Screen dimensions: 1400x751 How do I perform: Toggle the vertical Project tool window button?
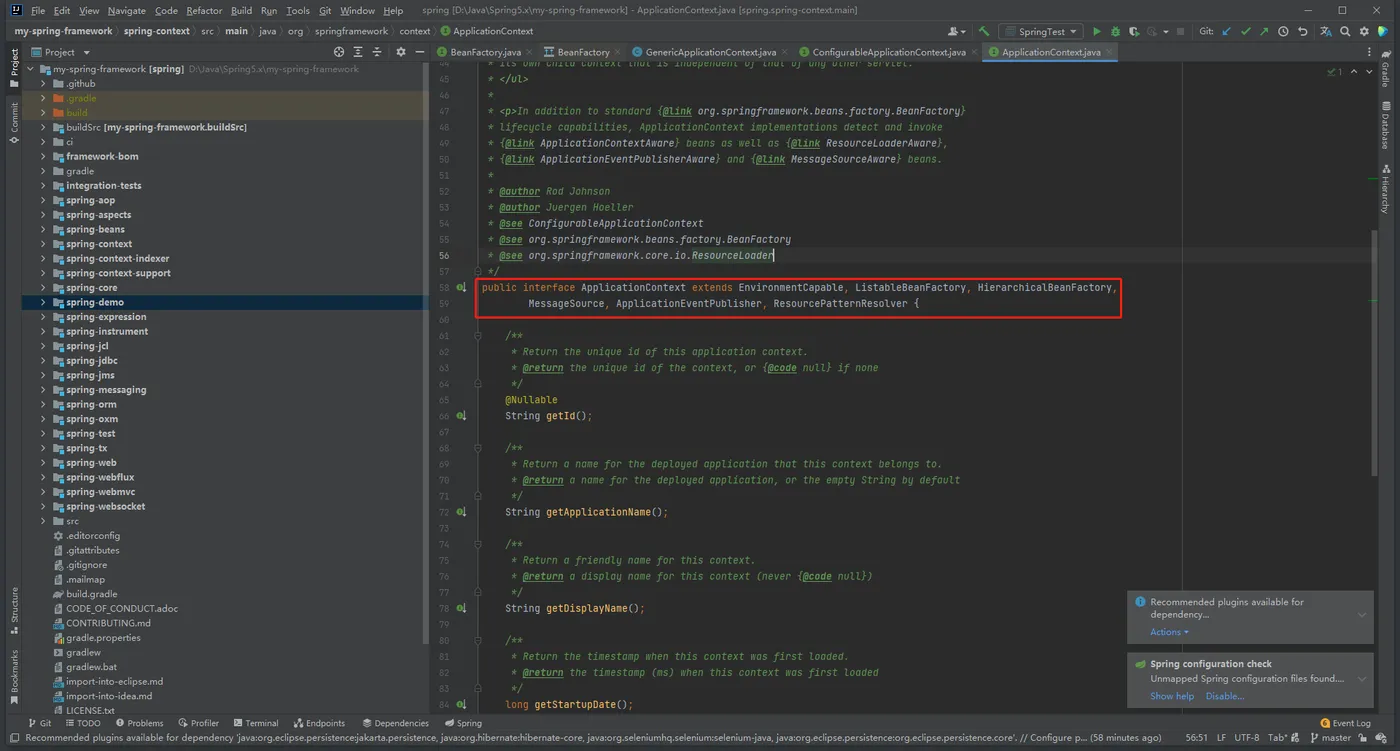click(14, 68)
